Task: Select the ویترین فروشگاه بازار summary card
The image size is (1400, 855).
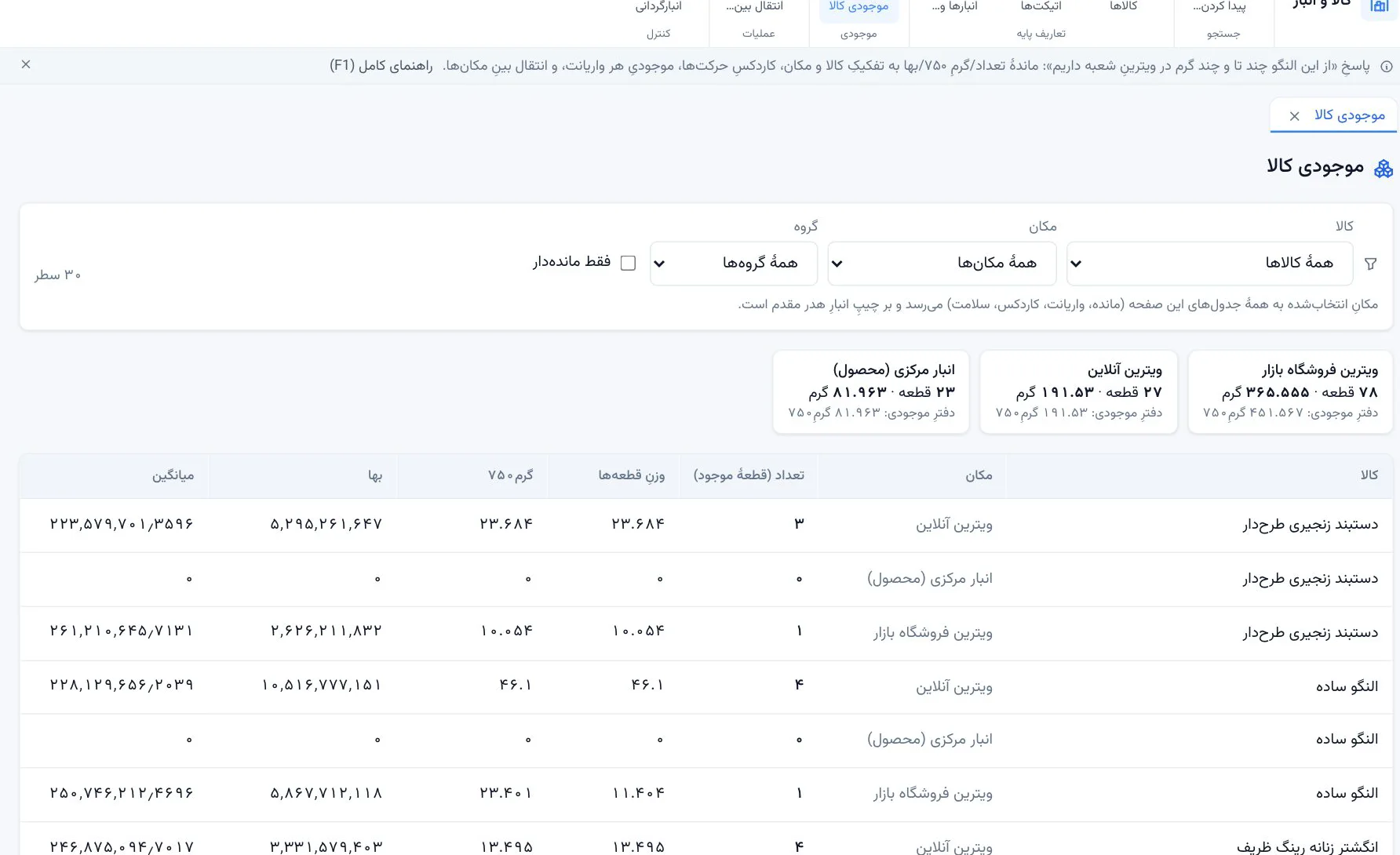Action: tap(1290, 391)
